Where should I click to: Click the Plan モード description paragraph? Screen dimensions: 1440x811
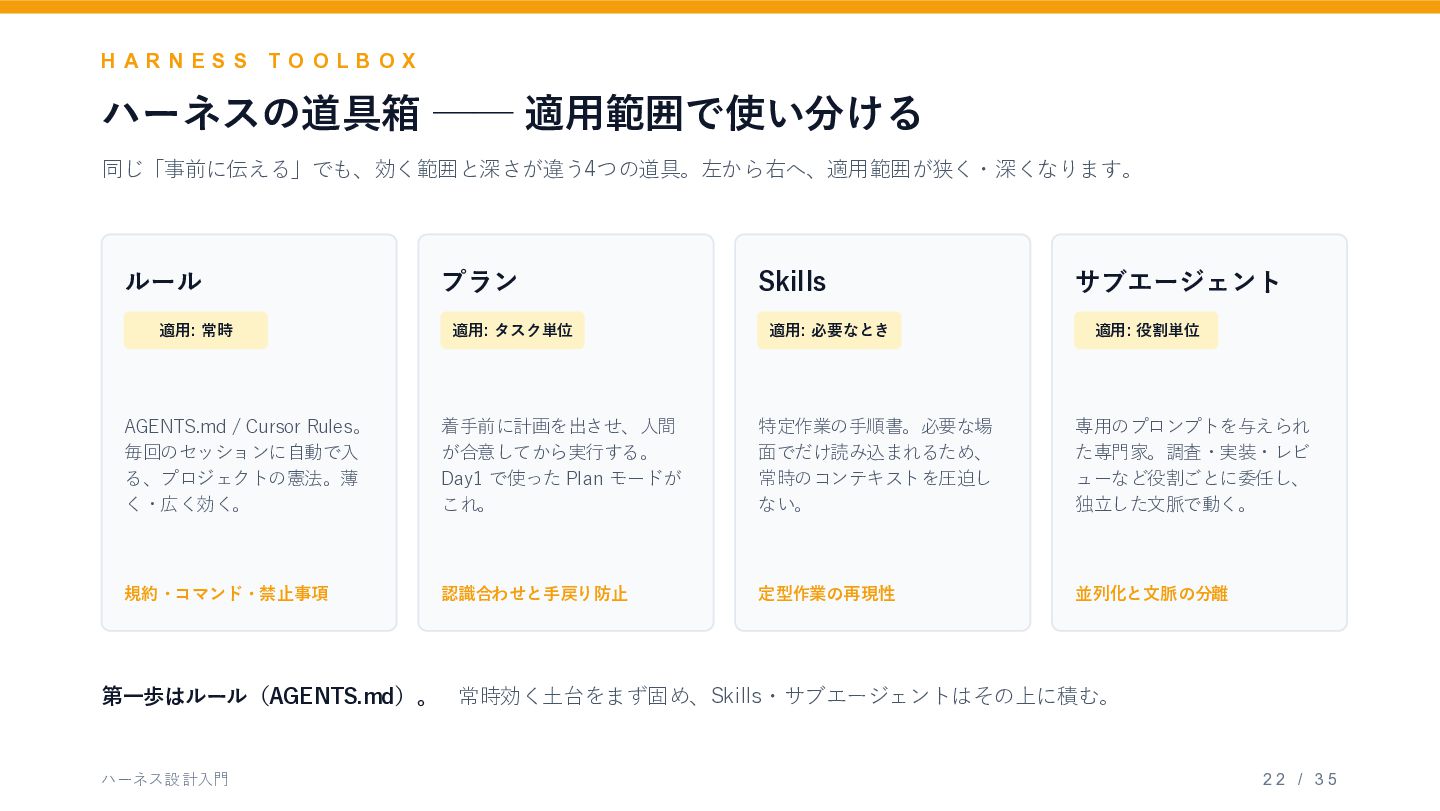coord(563,465)
